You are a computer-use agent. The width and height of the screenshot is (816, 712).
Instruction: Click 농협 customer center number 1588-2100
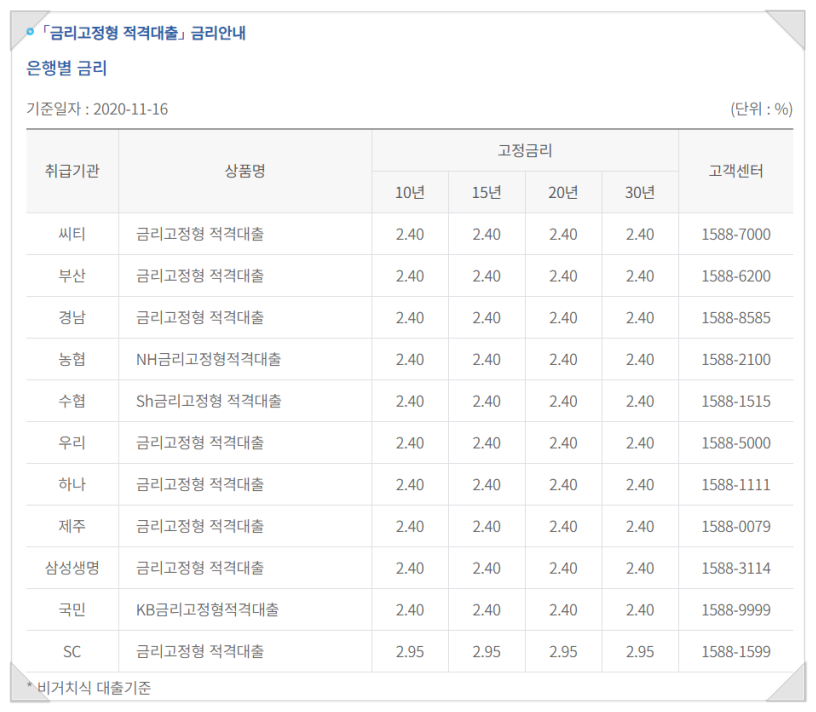(736, 360)
